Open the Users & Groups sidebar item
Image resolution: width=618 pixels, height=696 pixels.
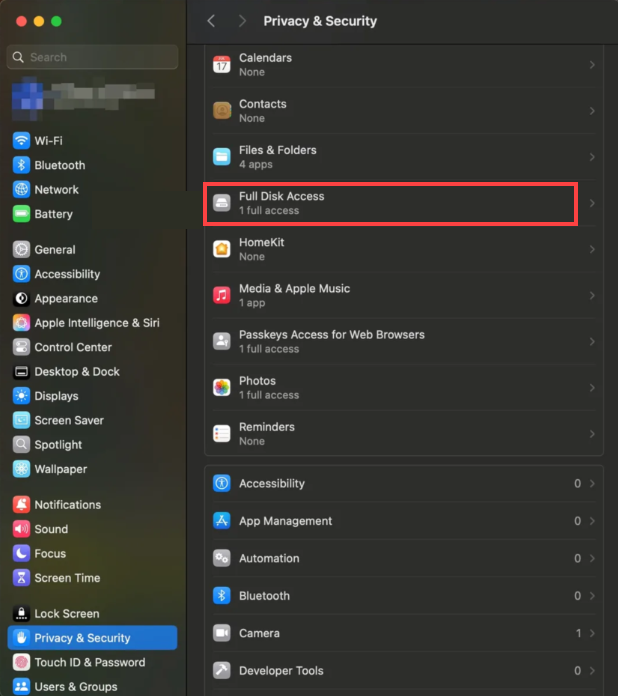point(92,687)
